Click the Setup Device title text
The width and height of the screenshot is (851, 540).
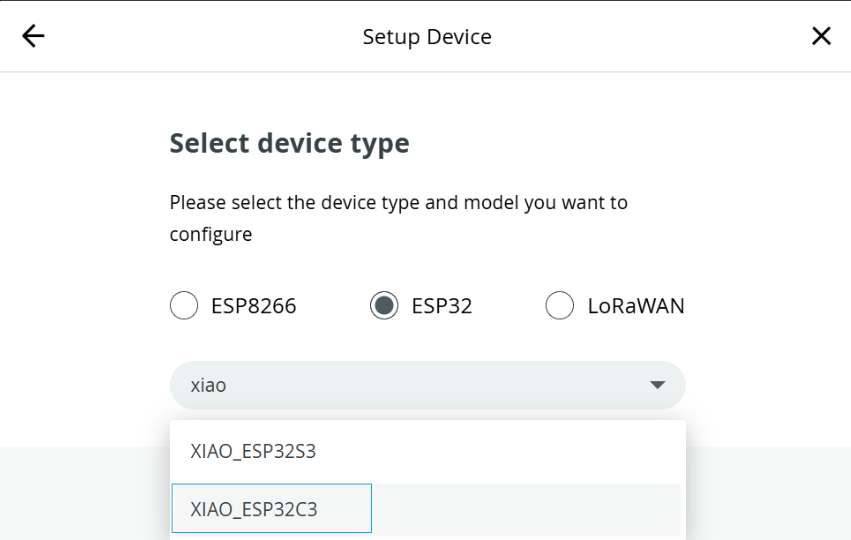click(x=427, y=37)
